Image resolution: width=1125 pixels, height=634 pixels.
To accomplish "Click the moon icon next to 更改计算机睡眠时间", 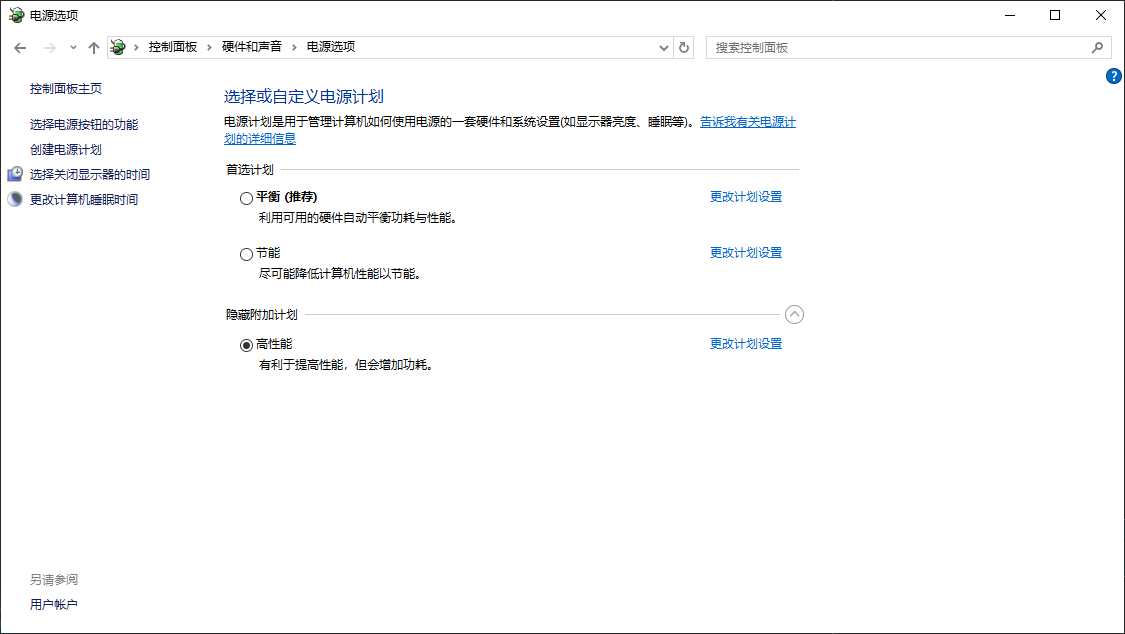I will (x=15, y=199).
